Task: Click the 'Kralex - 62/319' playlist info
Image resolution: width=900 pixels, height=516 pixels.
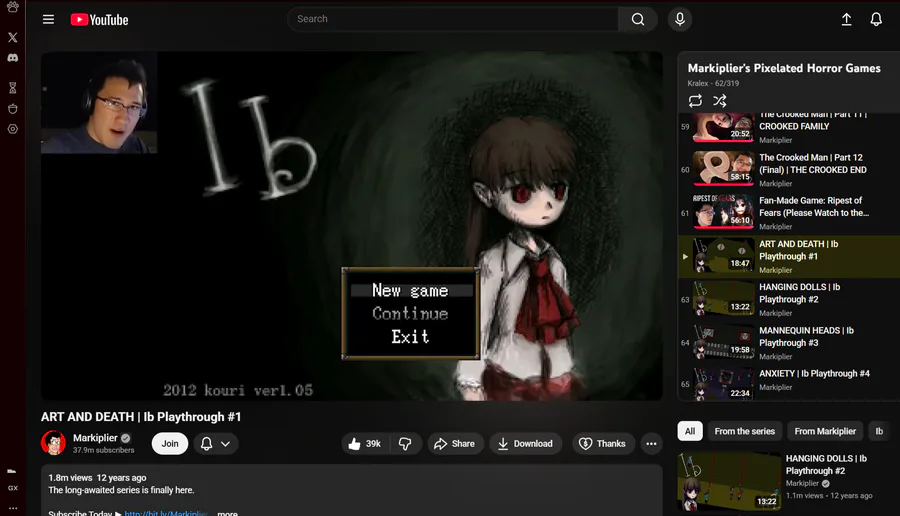Action: point(713,83)
